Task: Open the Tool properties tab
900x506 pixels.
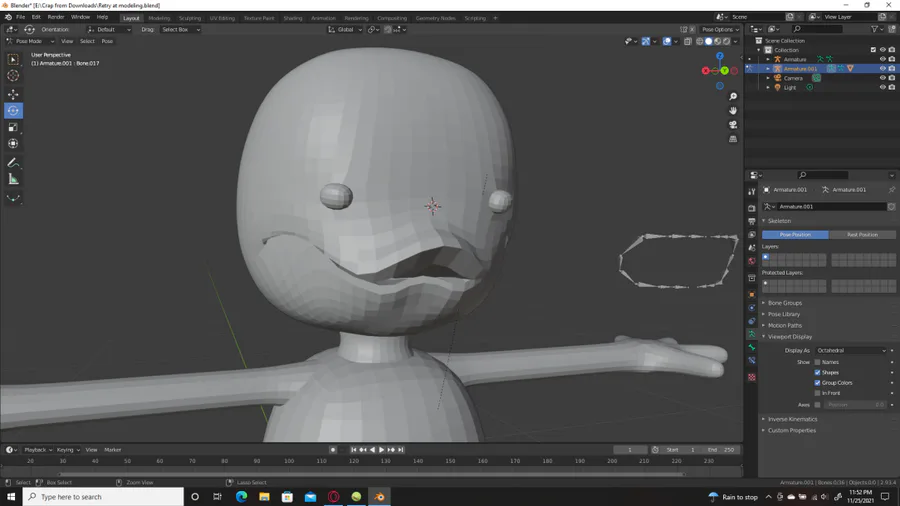Action: (x=752, y=192)
